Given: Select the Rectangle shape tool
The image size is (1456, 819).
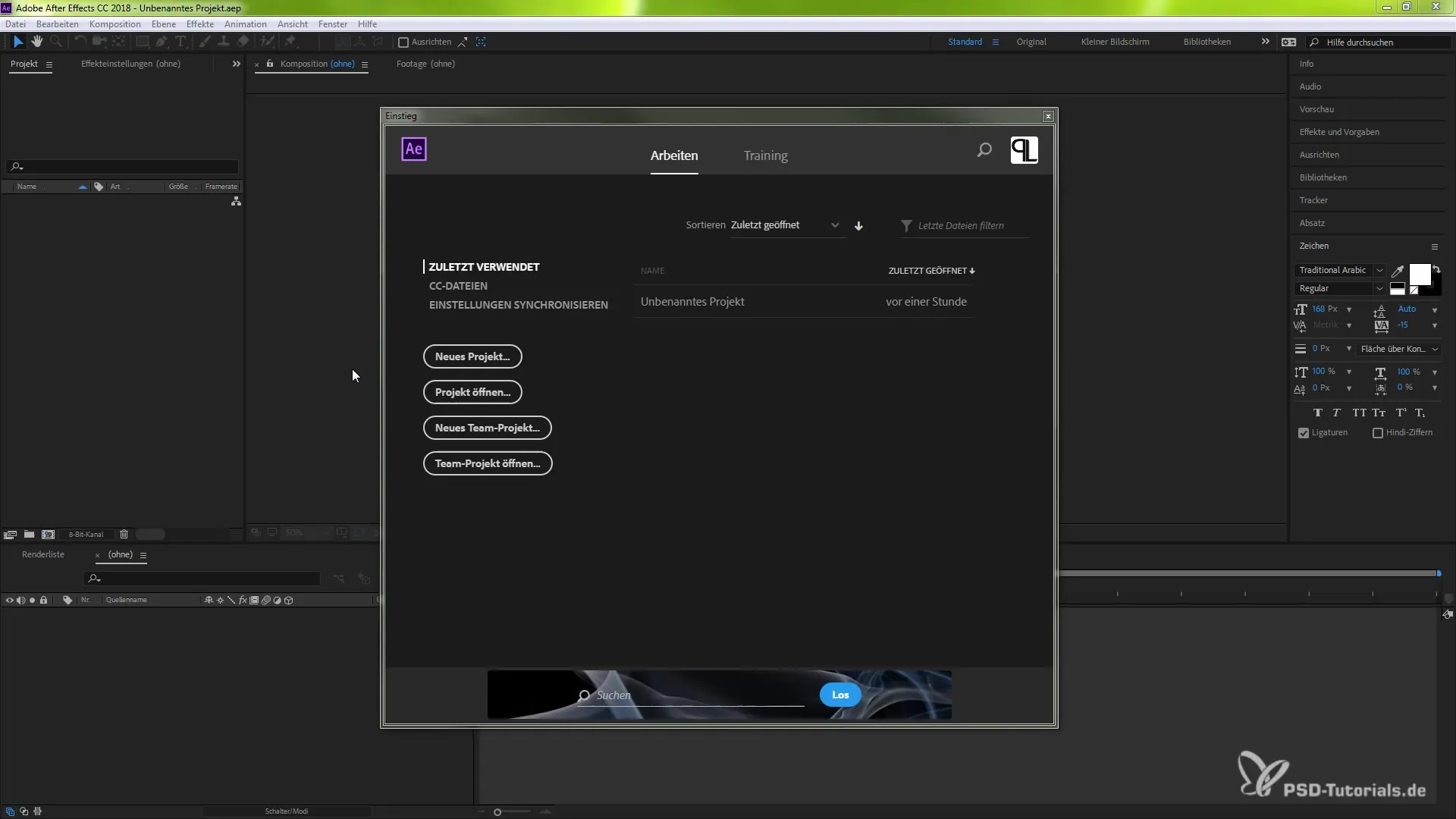Looking at the screenshot, I should (142, 42).
